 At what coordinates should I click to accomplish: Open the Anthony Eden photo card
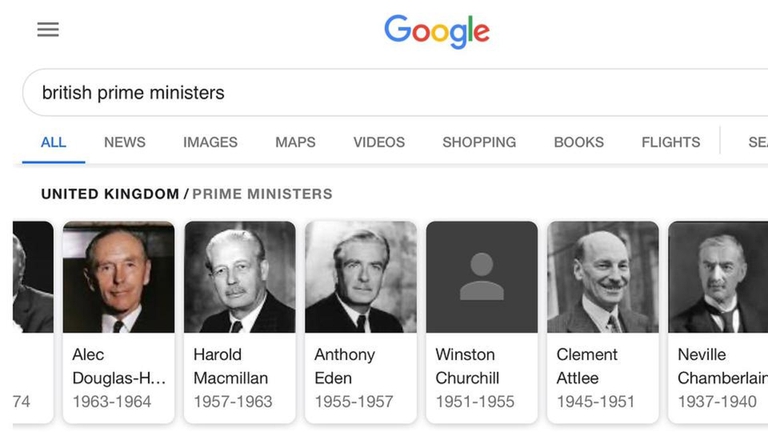point(361,320)
